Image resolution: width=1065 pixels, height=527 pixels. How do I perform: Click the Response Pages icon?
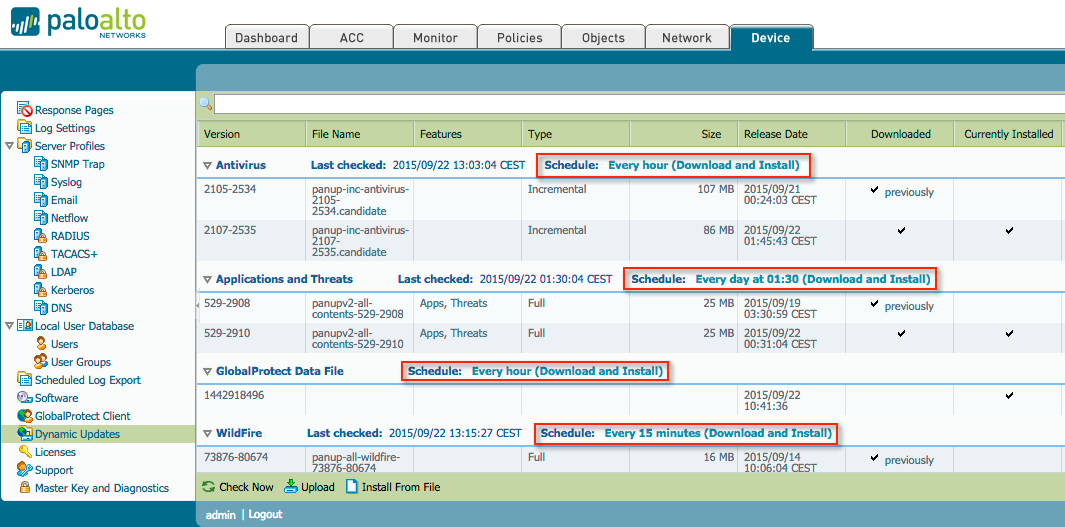24,110
